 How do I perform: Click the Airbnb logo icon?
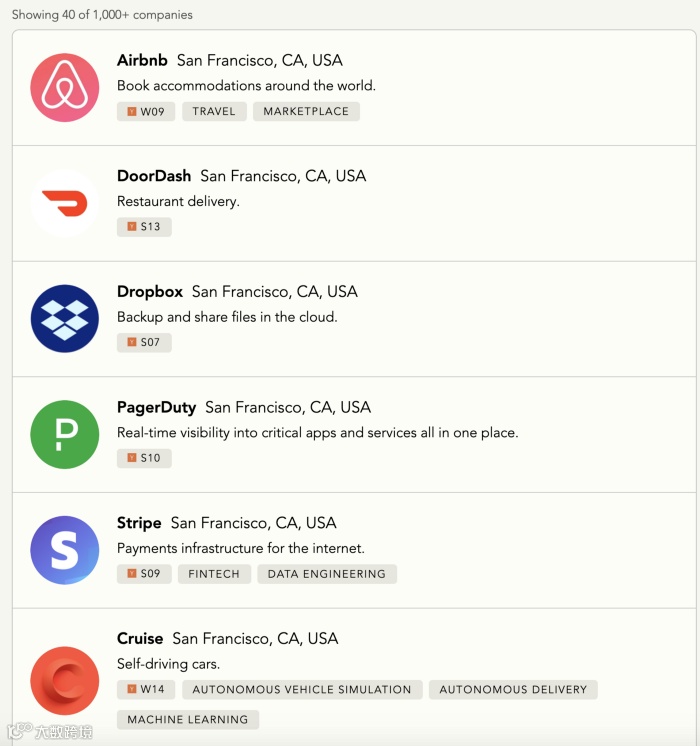point(65,87)
